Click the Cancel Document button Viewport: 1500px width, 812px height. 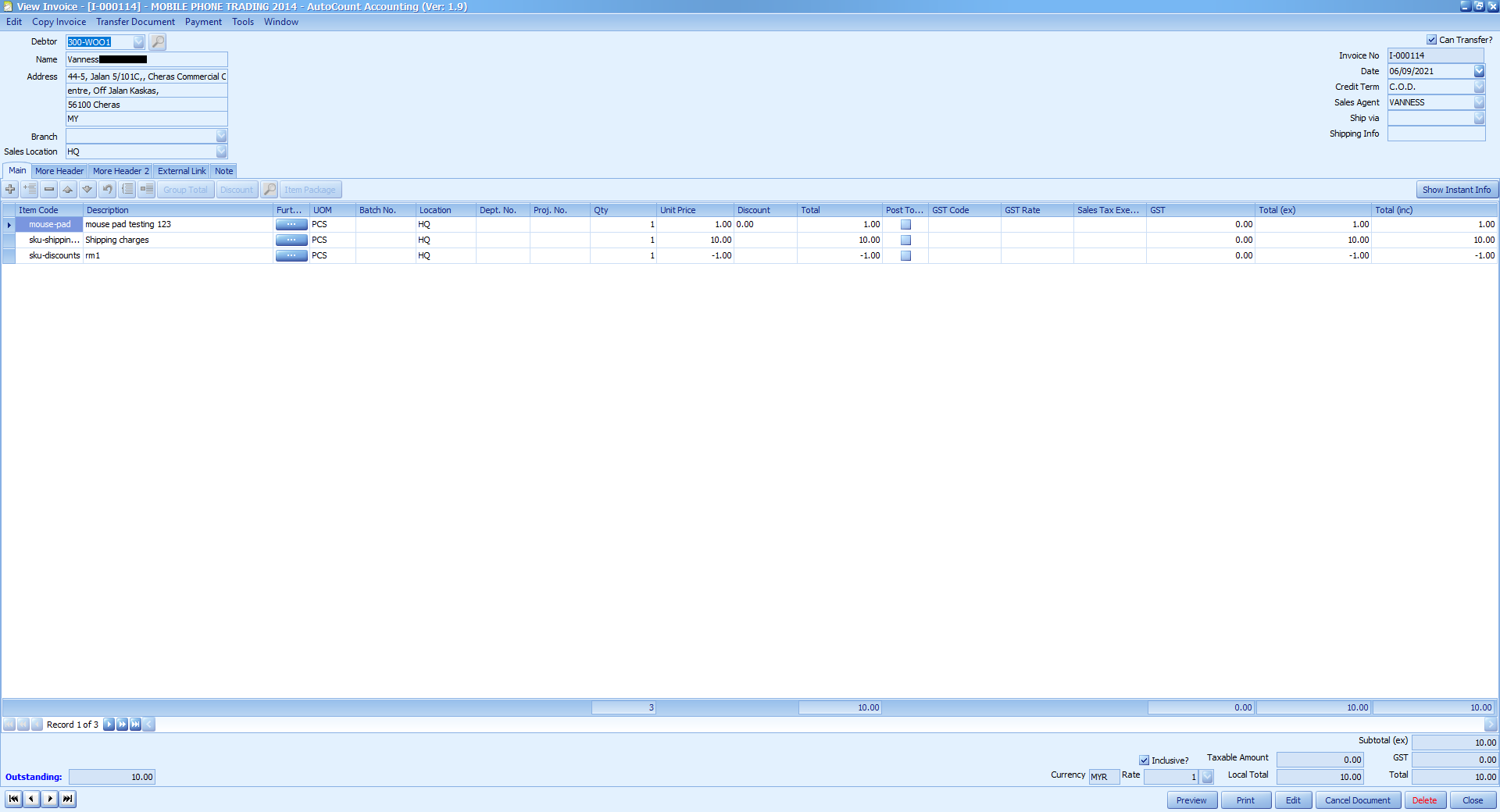pyautogui.click(x=1358, y=800)
